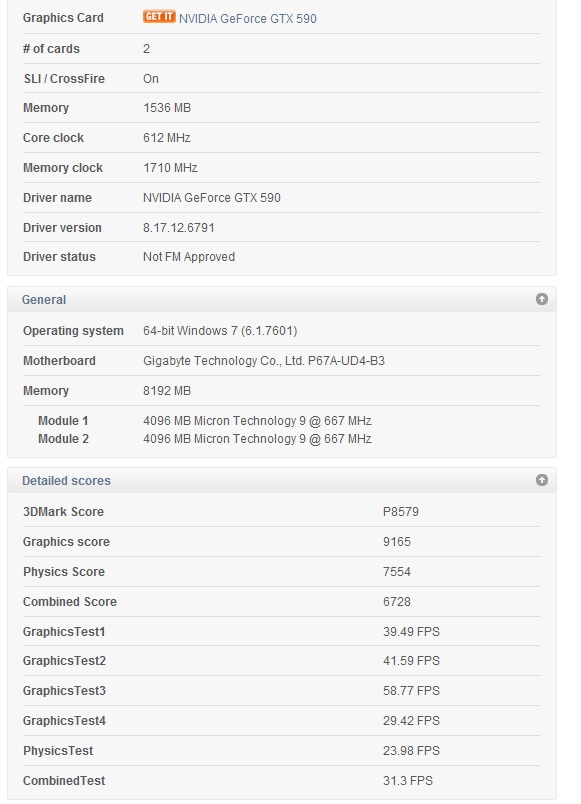581x804 pixels.
Task: Select the 3DMark Score value P8579
Action: (x=400, y=512)
